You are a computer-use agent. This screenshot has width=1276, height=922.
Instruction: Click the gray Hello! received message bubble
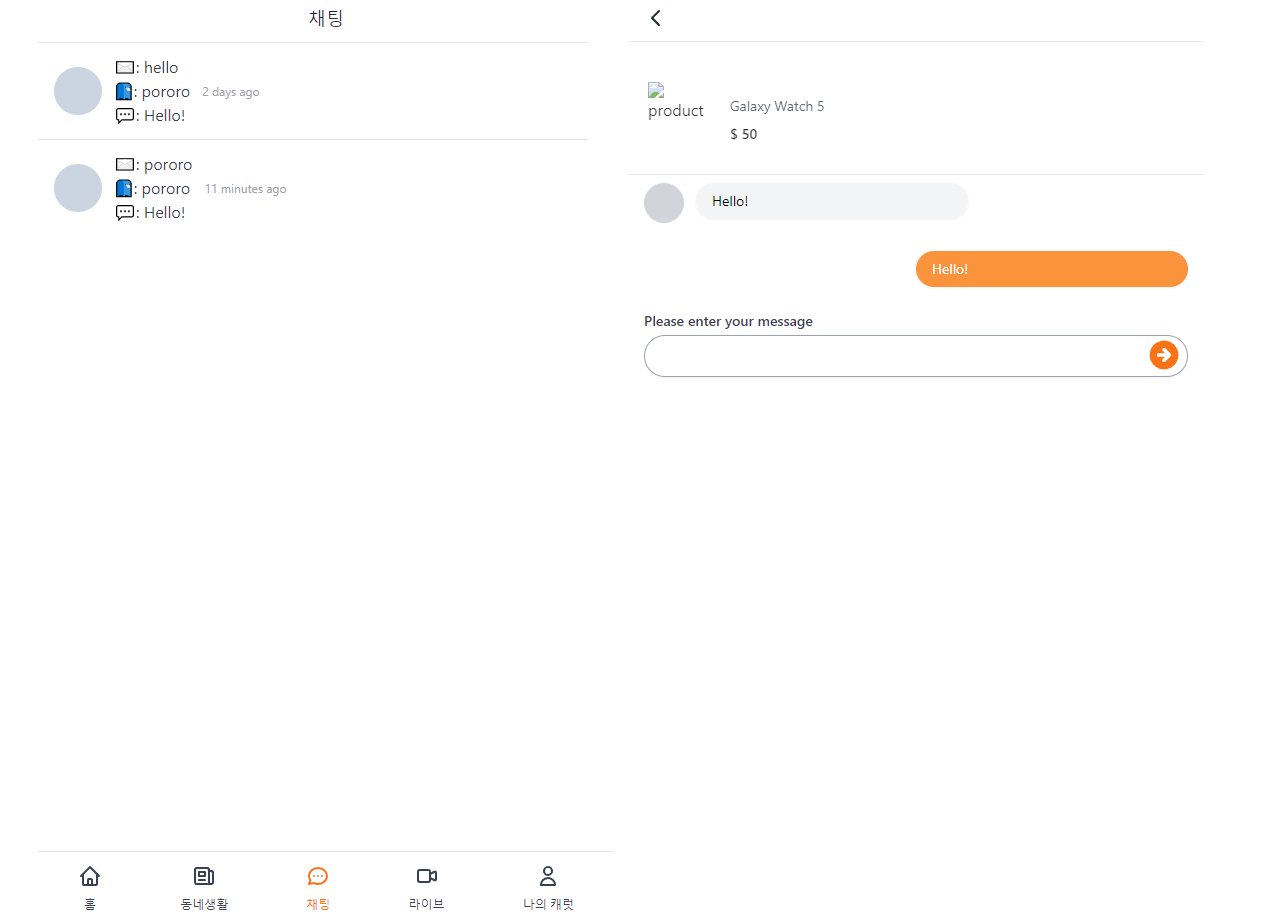(x=832, y=201)
